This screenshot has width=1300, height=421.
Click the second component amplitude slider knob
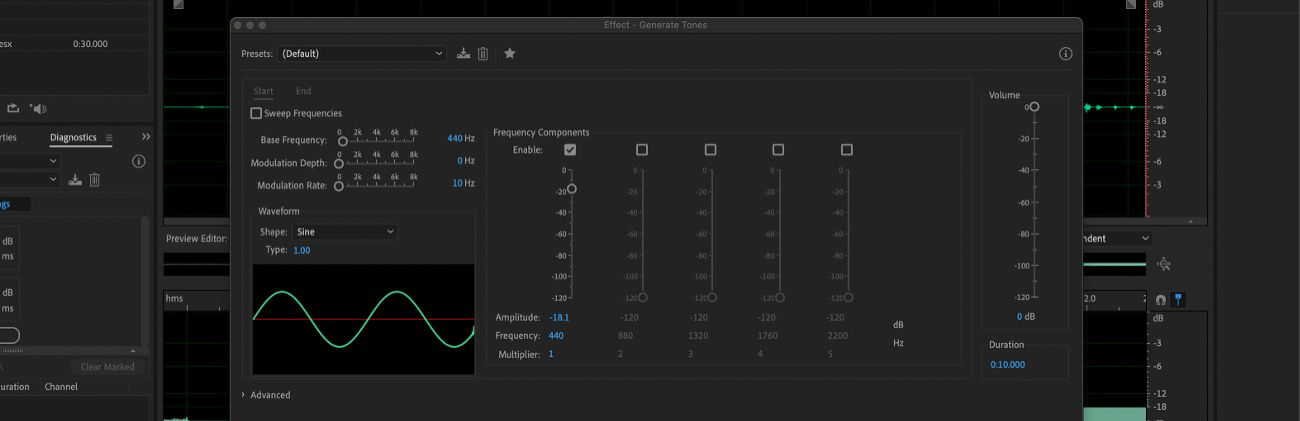(642, 297)
